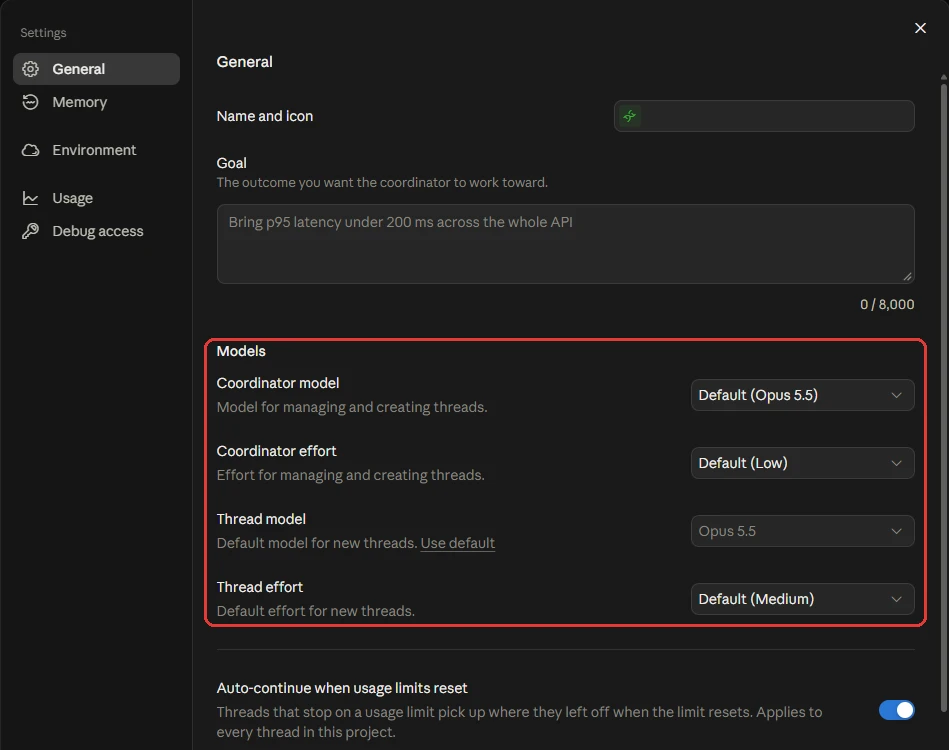Open the General settings section
The image size is (949, 750).
[96, 69]
